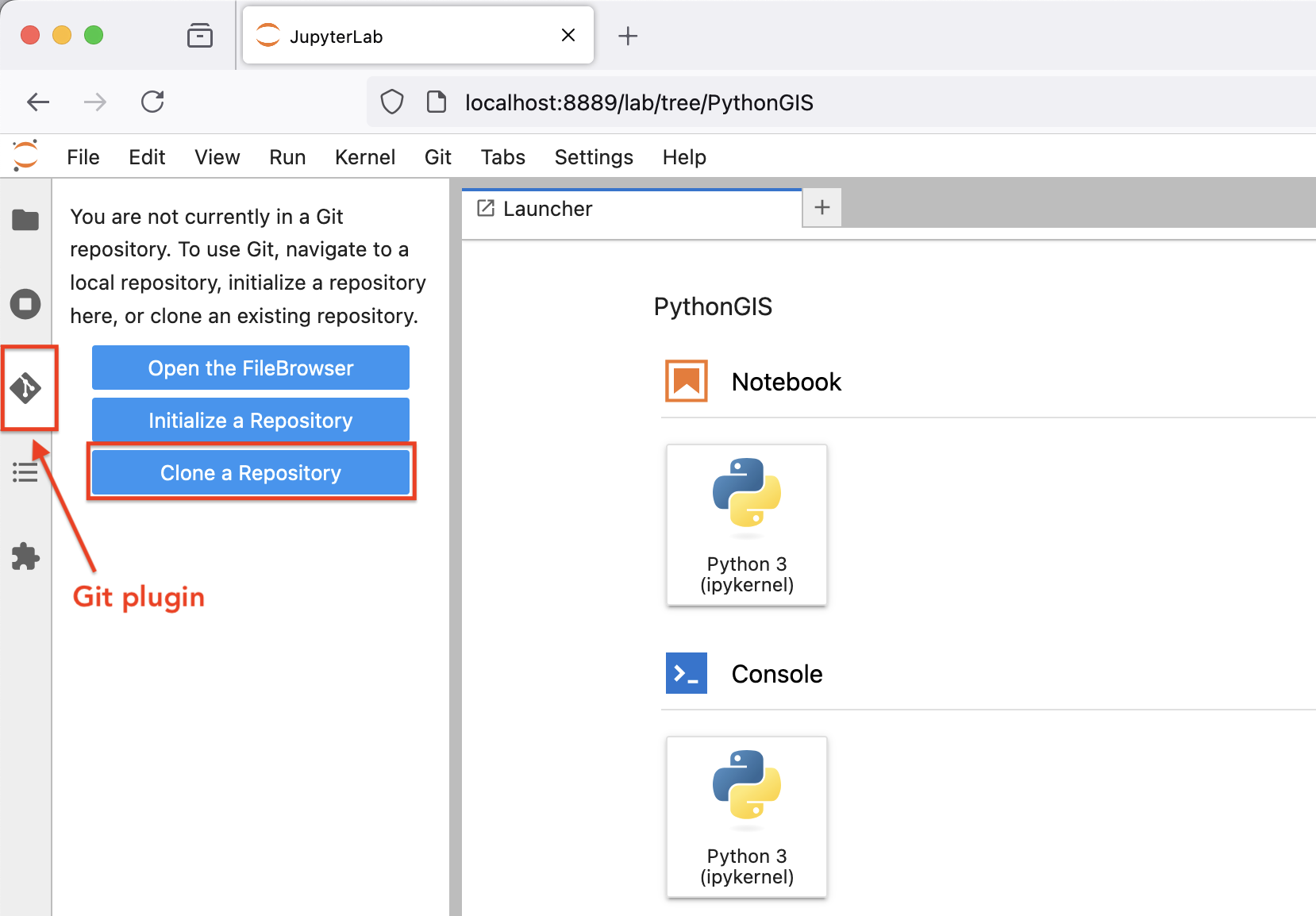Open the File menu
The image size is (1316, 916).
pos(83,157)
